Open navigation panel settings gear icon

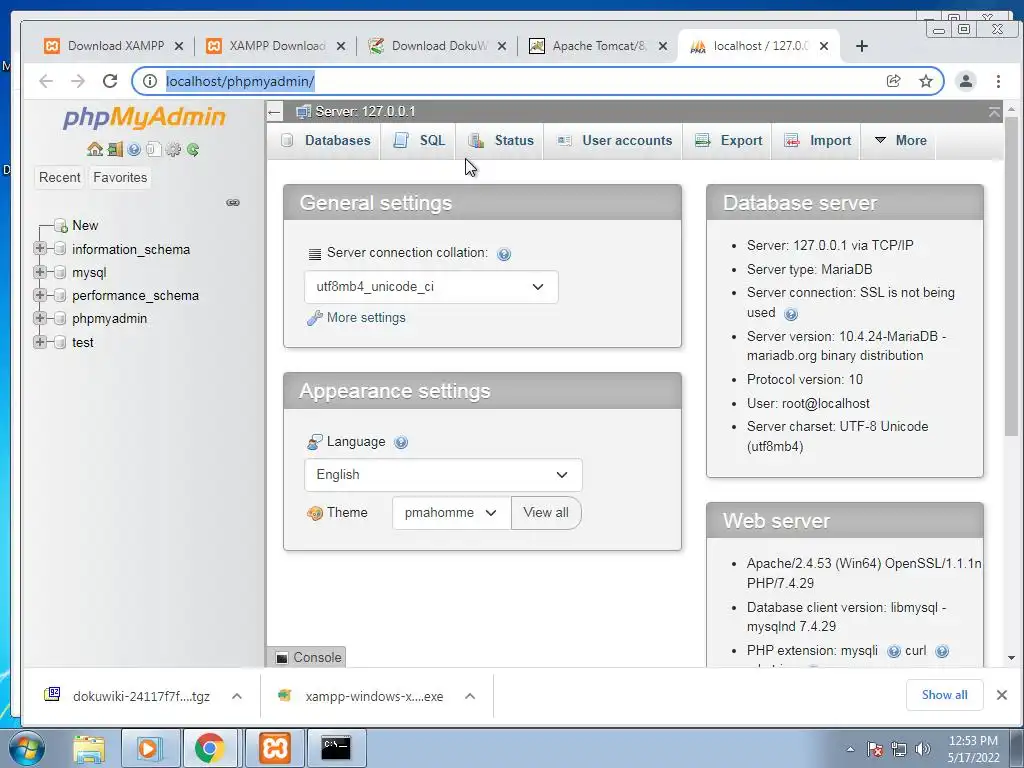click(x=173, y=150)
